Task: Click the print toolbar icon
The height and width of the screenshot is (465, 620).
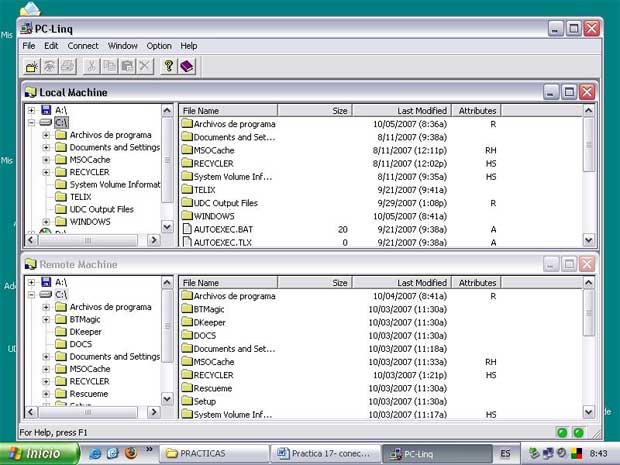Action: pyautogui.click(x=68, y=66)
